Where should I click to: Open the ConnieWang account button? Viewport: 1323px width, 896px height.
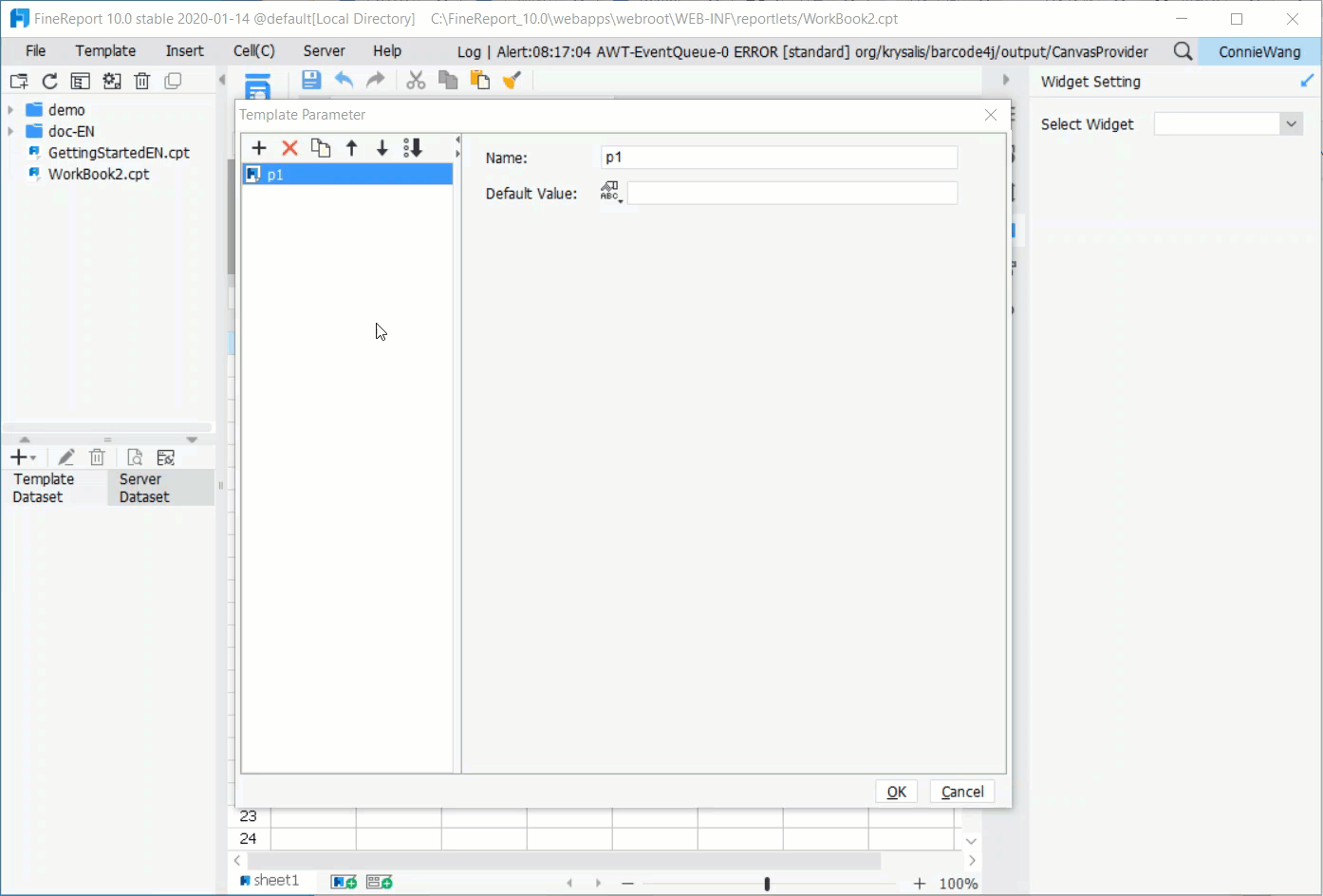[x=1259, y=51]
